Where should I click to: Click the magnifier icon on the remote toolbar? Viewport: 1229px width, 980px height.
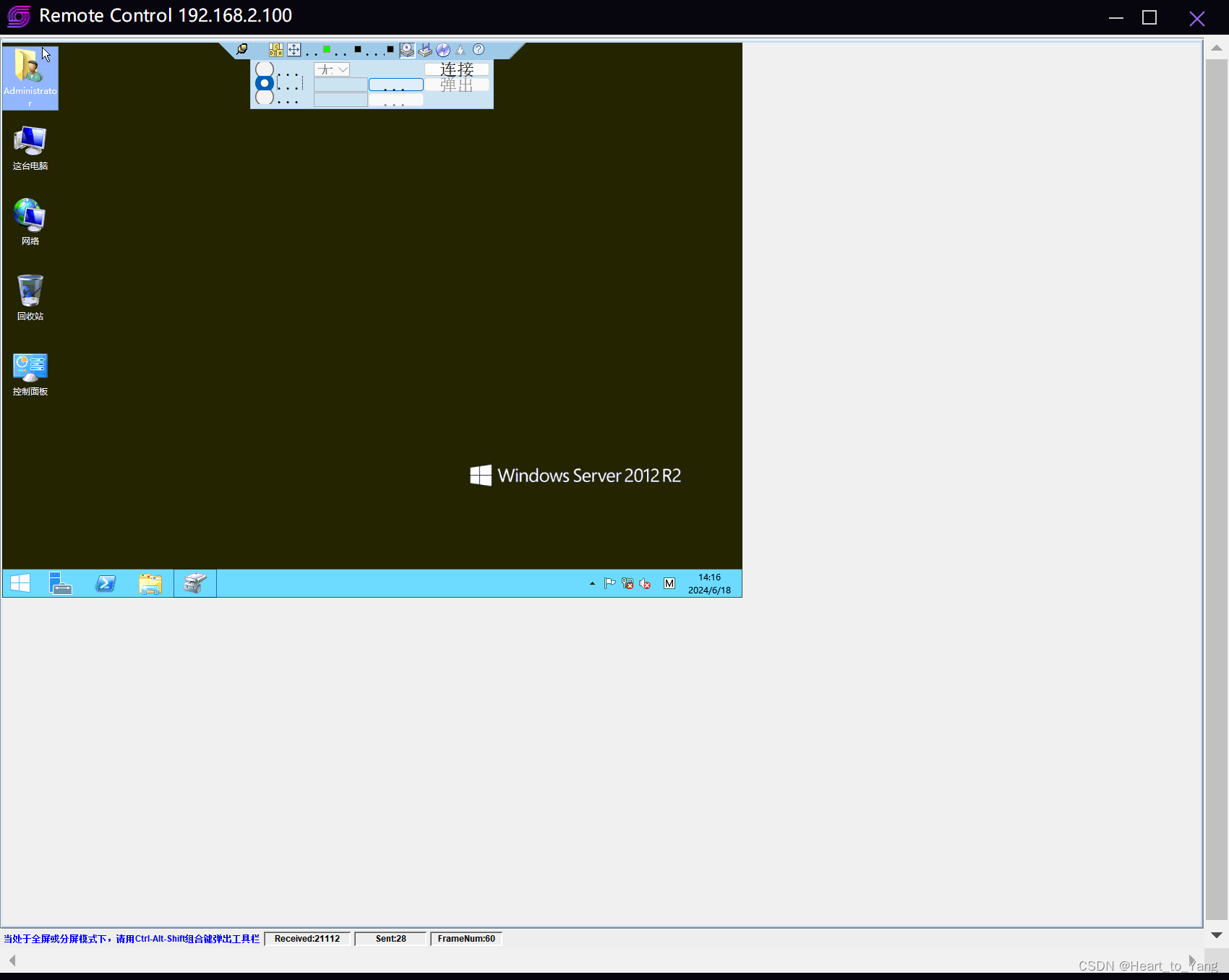click(241, 49)
